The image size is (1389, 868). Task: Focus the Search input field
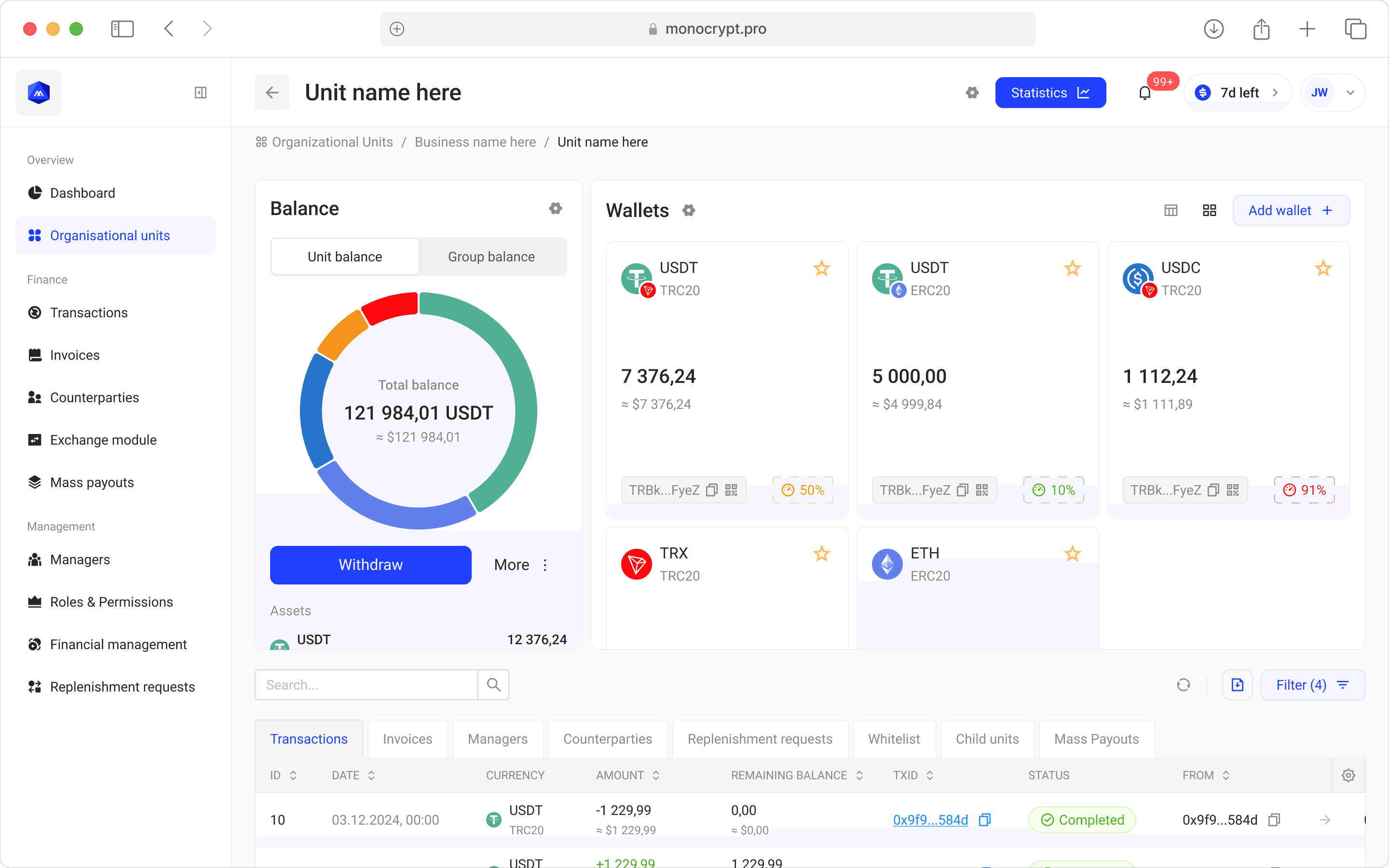(x=367, y=685)
